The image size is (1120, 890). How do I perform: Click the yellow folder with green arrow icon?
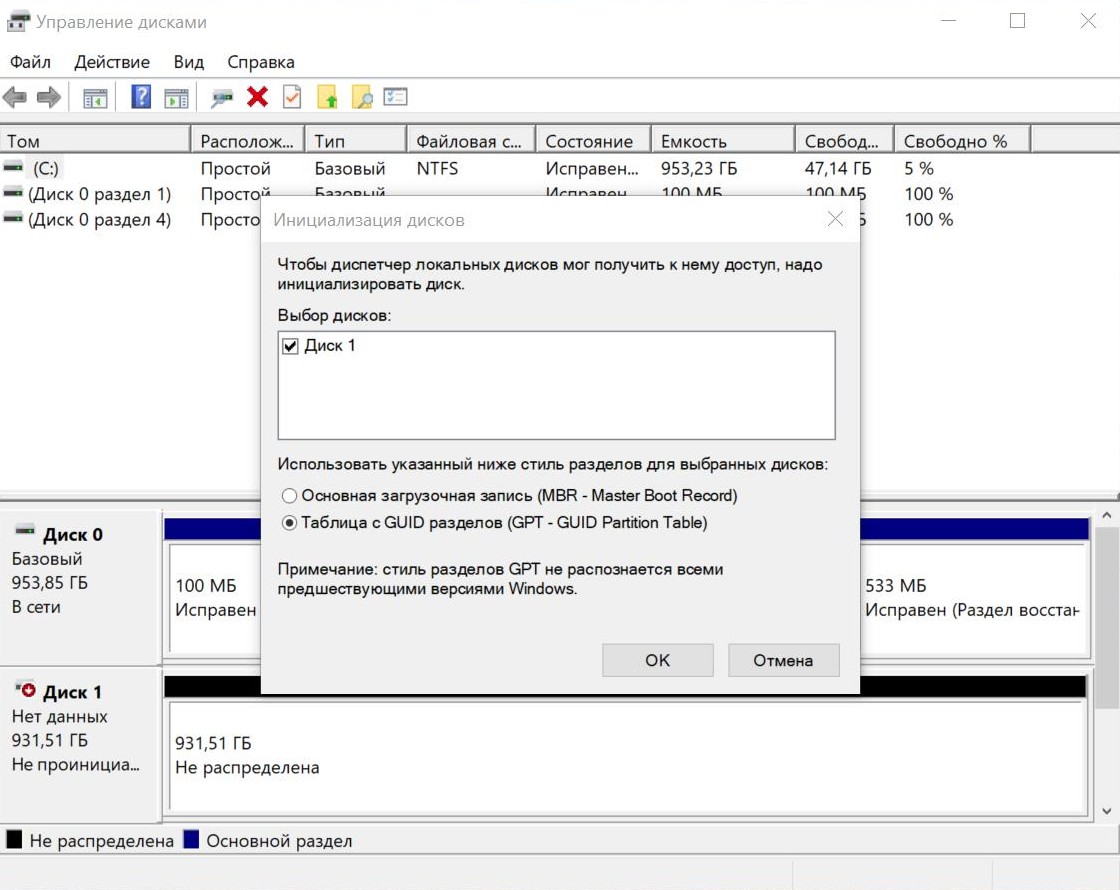tap(327, 96)
